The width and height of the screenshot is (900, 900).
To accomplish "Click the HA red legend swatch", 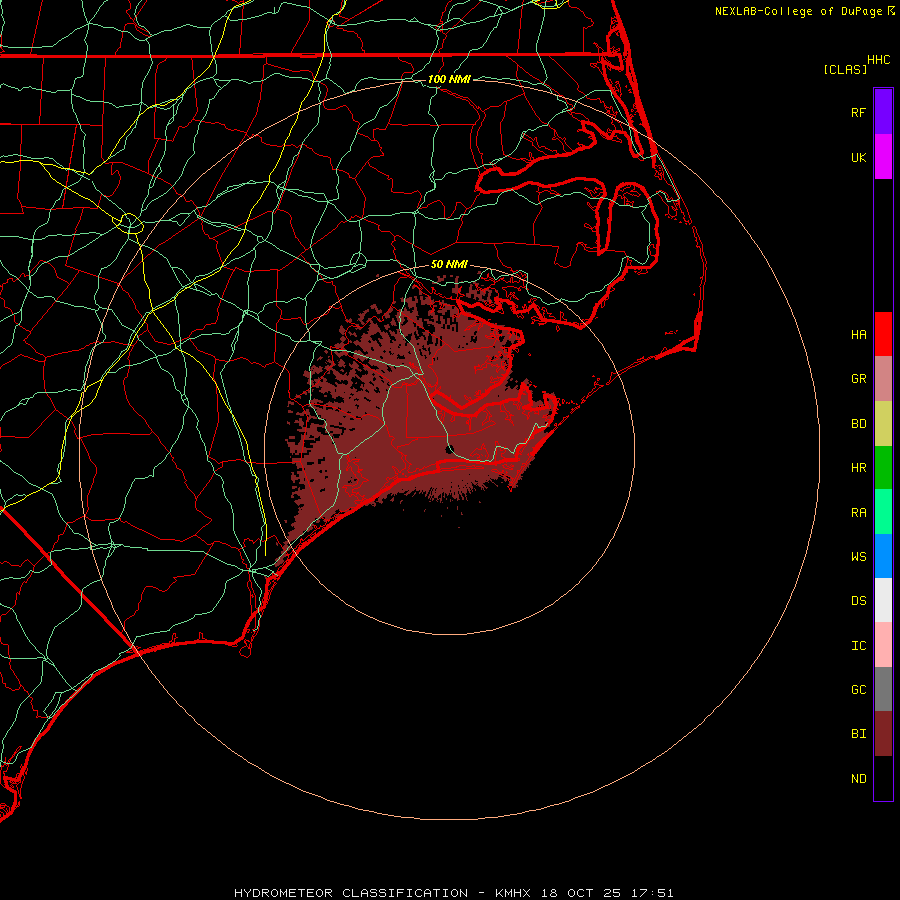I will click(x=883, y=334).
